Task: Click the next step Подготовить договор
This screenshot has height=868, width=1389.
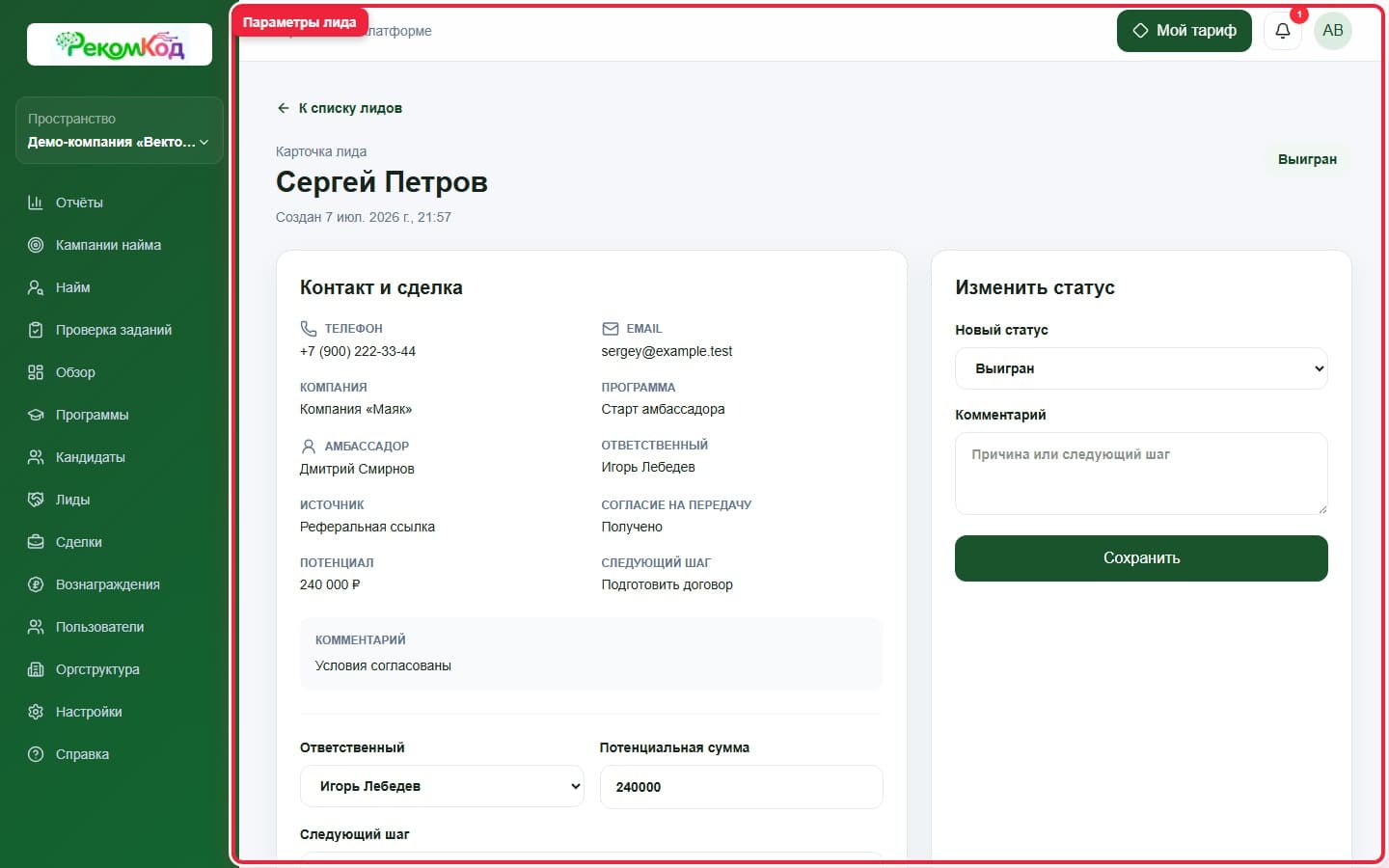Action: point(667,584)
